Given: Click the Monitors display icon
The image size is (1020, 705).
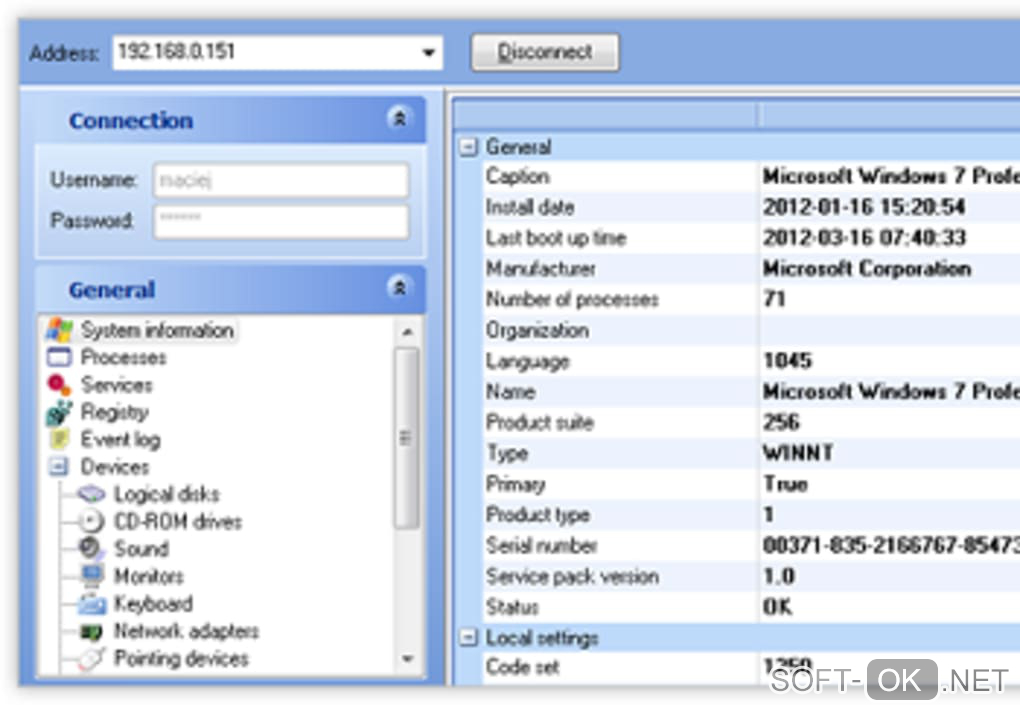Looking at the screenshot, I should [92, 576].
